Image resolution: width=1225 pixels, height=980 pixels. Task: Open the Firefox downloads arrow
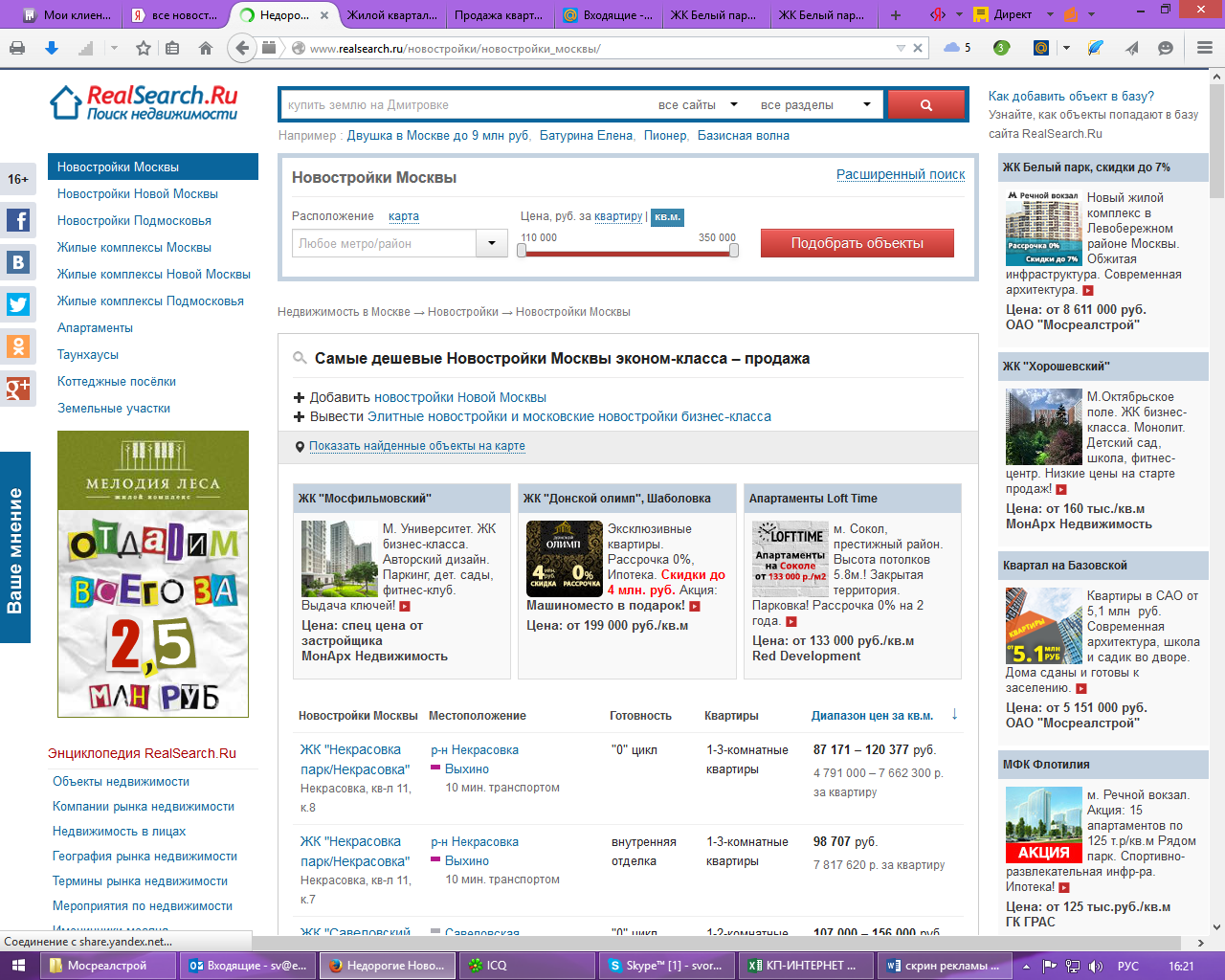[52, 48]
